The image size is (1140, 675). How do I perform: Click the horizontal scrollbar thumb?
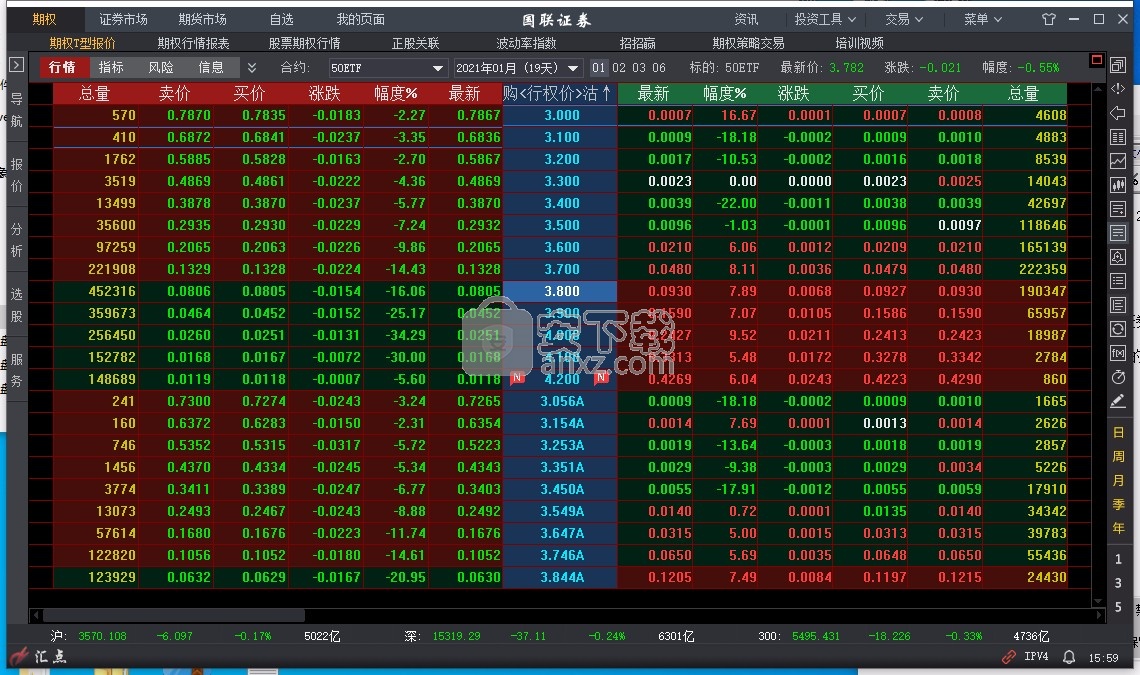(174, 615)
